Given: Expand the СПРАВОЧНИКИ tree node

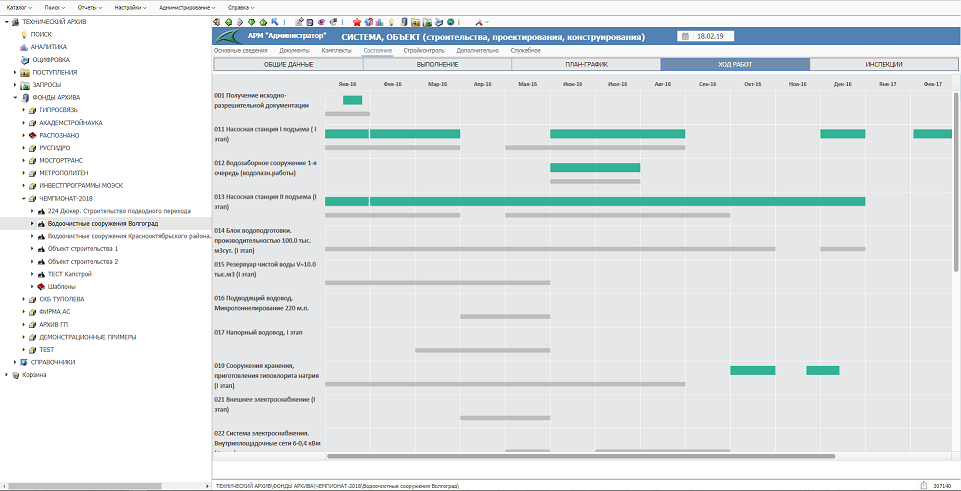Looking at the screenshot, I should (x=15, y=362).
